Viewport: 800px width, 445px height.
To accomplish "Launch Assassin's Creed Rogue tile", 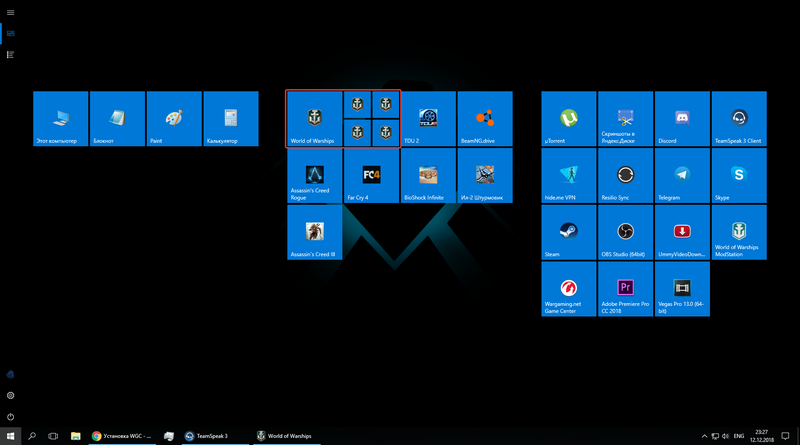I will [x=315, y=176].
